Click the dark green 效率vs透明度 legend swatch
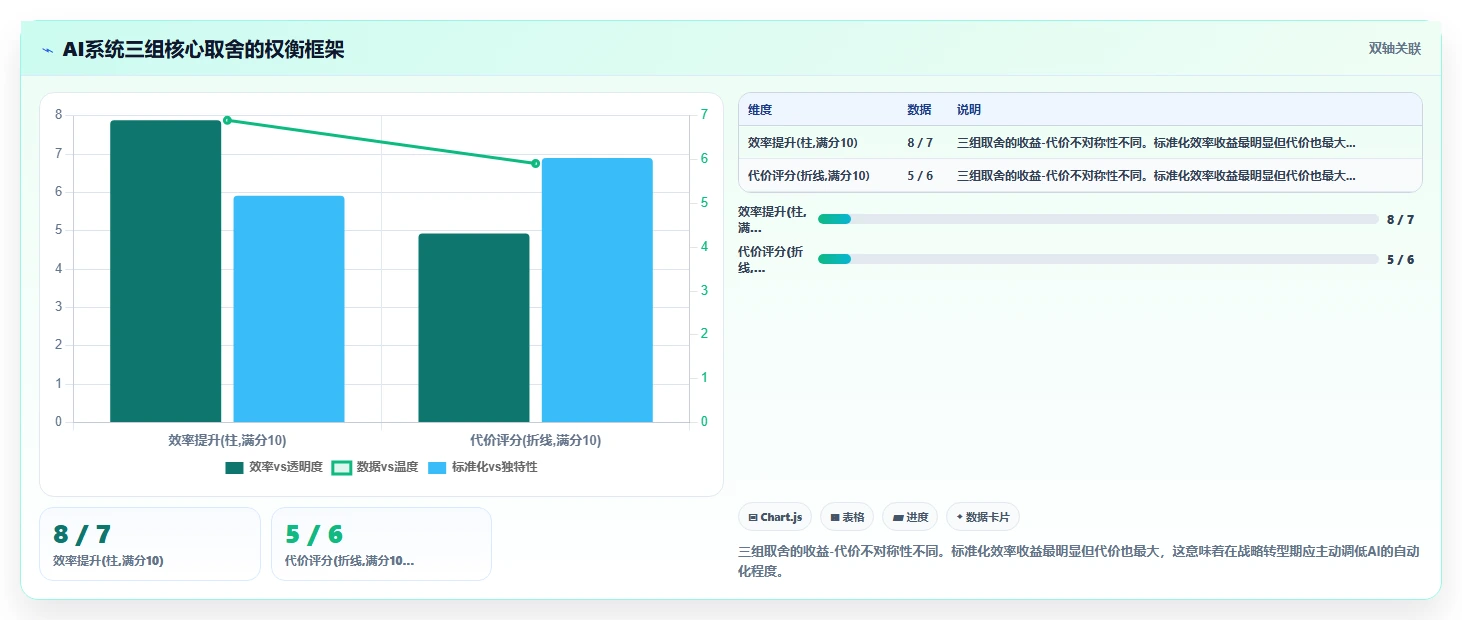Screen dimensions: 1462x620 235,467
